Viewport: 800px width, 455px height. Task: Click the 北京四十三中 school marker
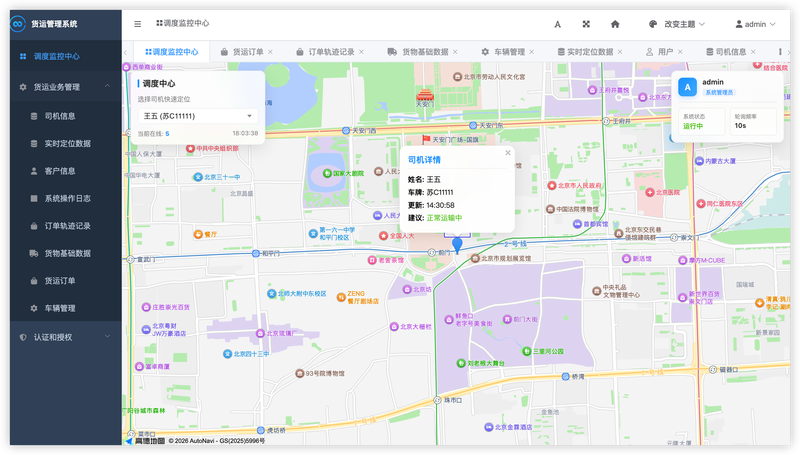pyautogui.click(x=228, y=353)
